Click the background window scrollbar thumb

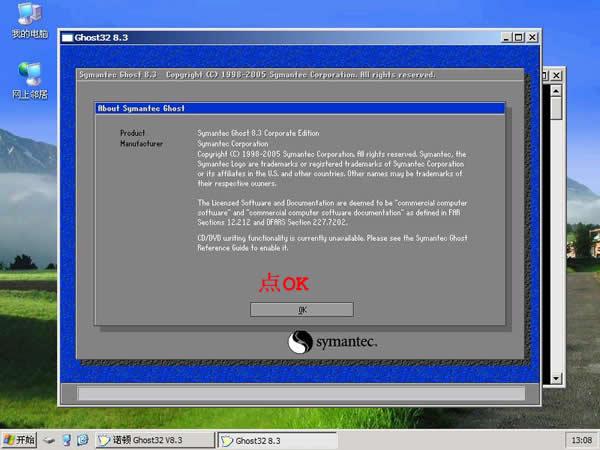click(556, 108)
